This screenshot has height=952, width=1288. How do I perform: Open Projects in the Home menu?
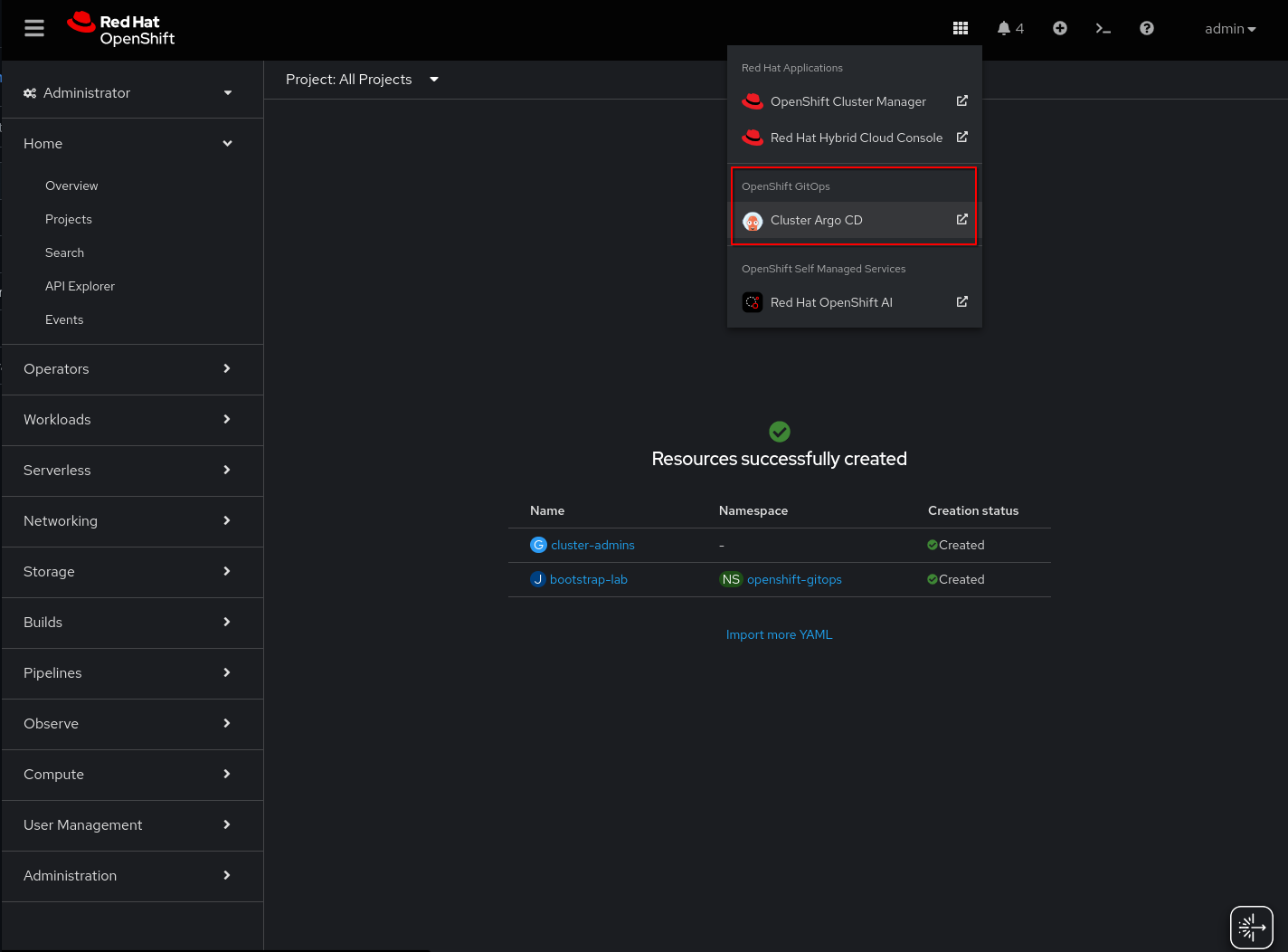click(x=69, y=219)
